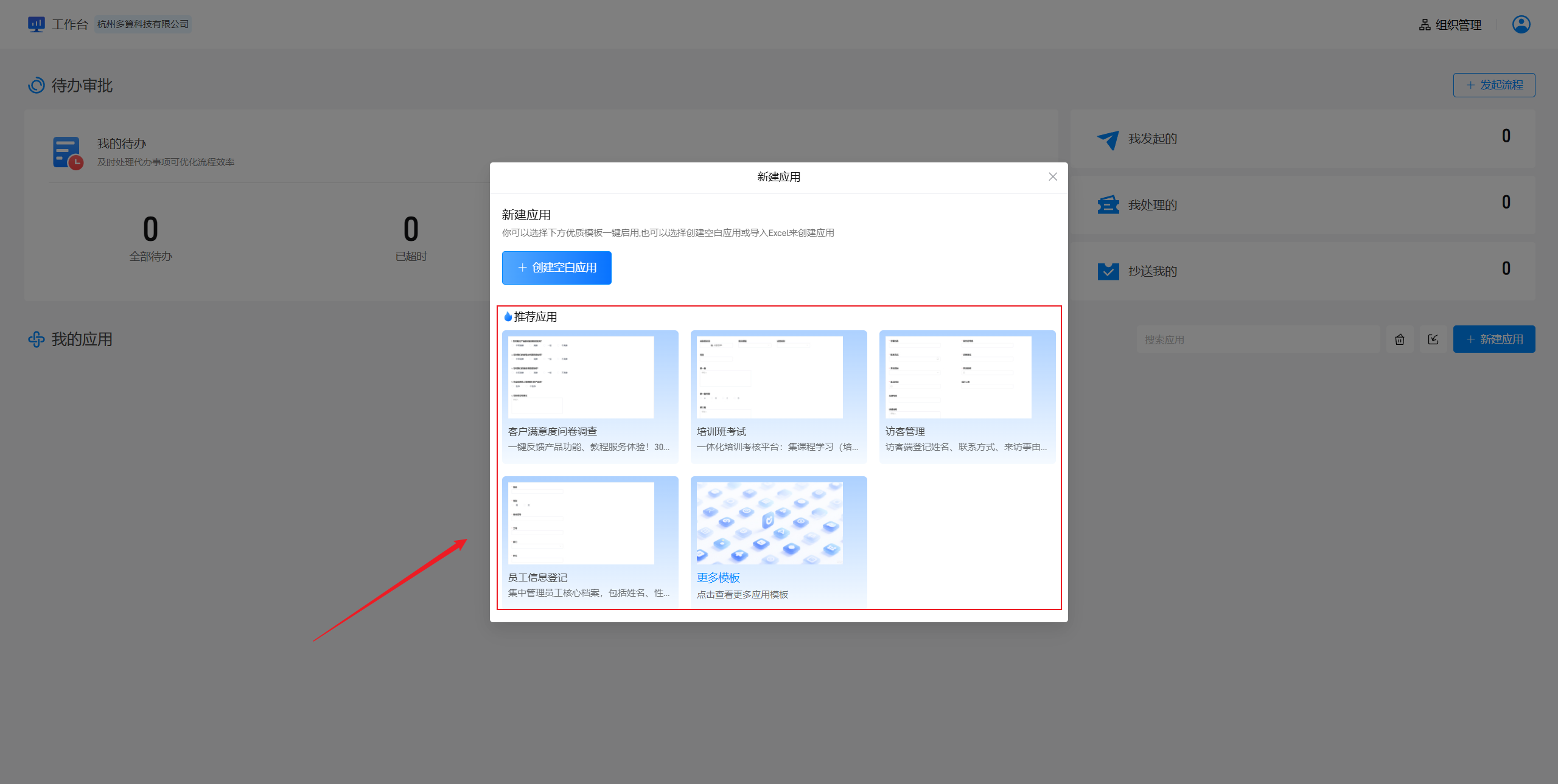
Task: Select 客户满意度问卷调查 template thumbnail
Action: (581, 377)
